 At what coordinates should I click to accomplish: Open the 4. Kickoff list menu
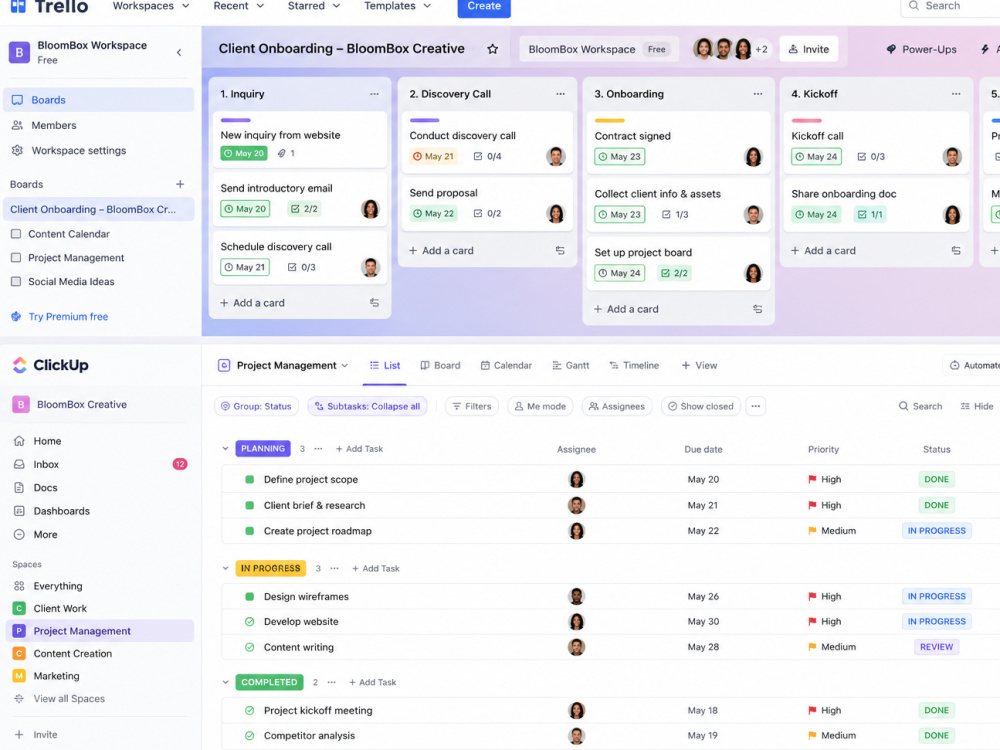pos(956,94)
